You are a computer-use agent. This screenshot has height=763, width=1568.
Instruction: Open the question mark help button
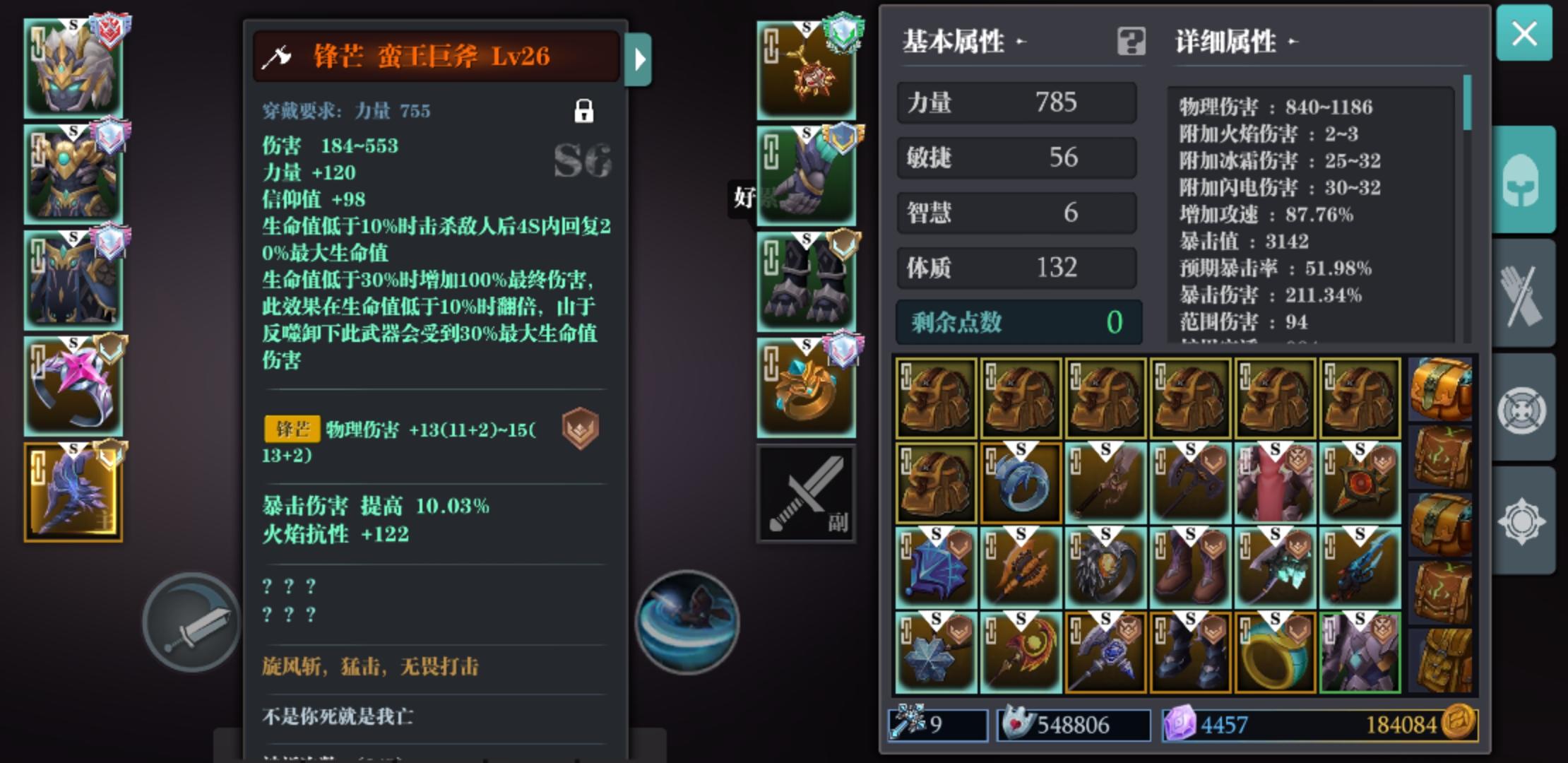point(1131,42)
